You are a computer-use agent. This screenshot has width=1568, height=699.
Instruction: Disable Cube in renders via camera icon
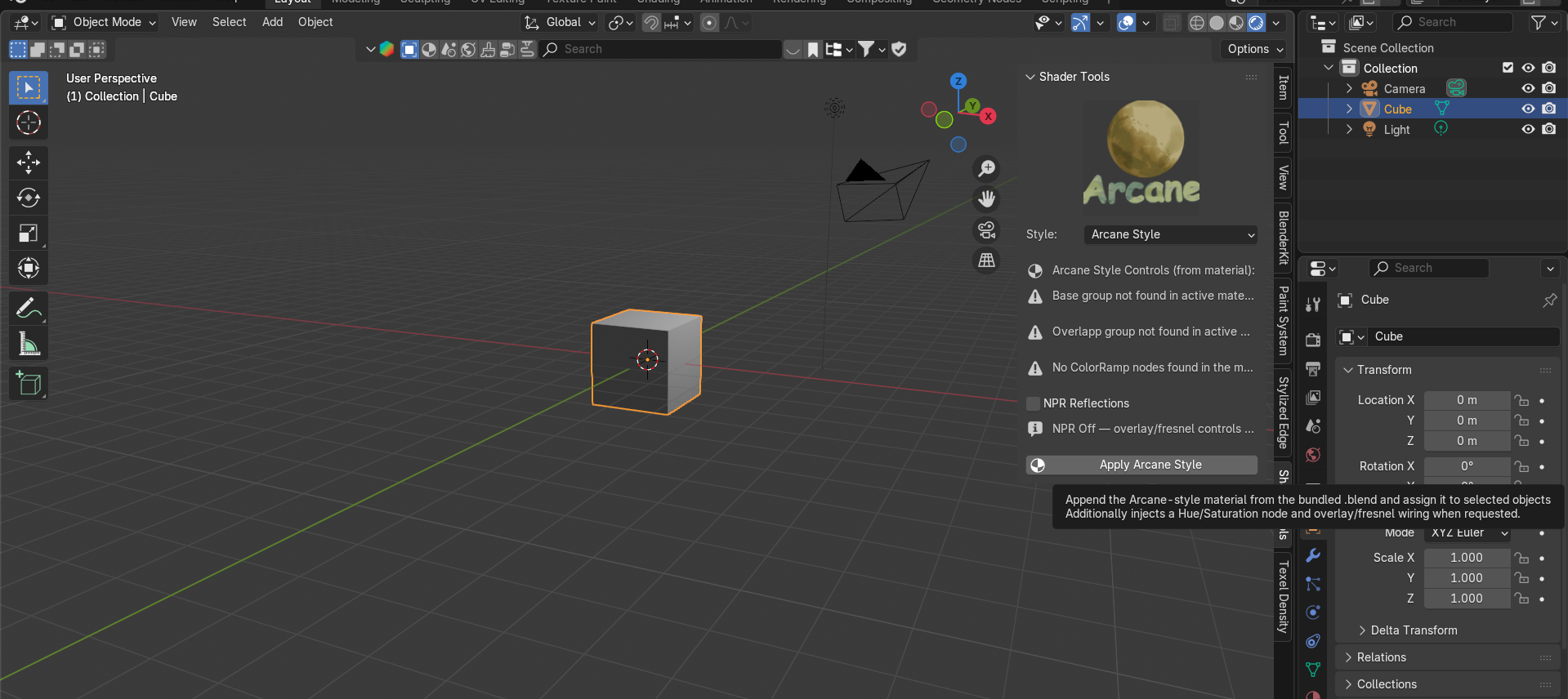click(1548, 109)
